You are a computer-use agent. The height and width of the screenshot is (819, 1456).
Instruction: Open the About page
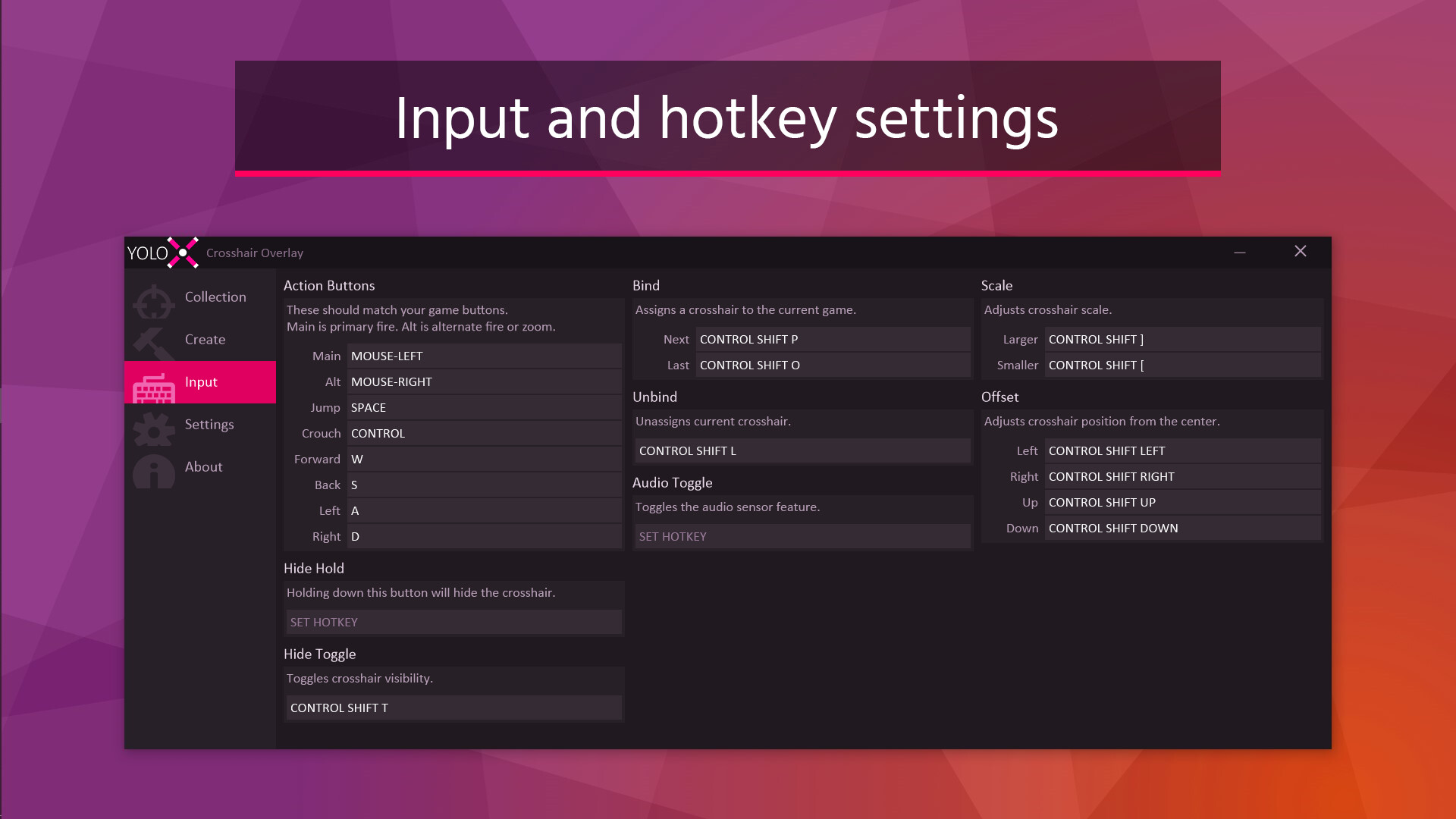[x=203, y=466]
